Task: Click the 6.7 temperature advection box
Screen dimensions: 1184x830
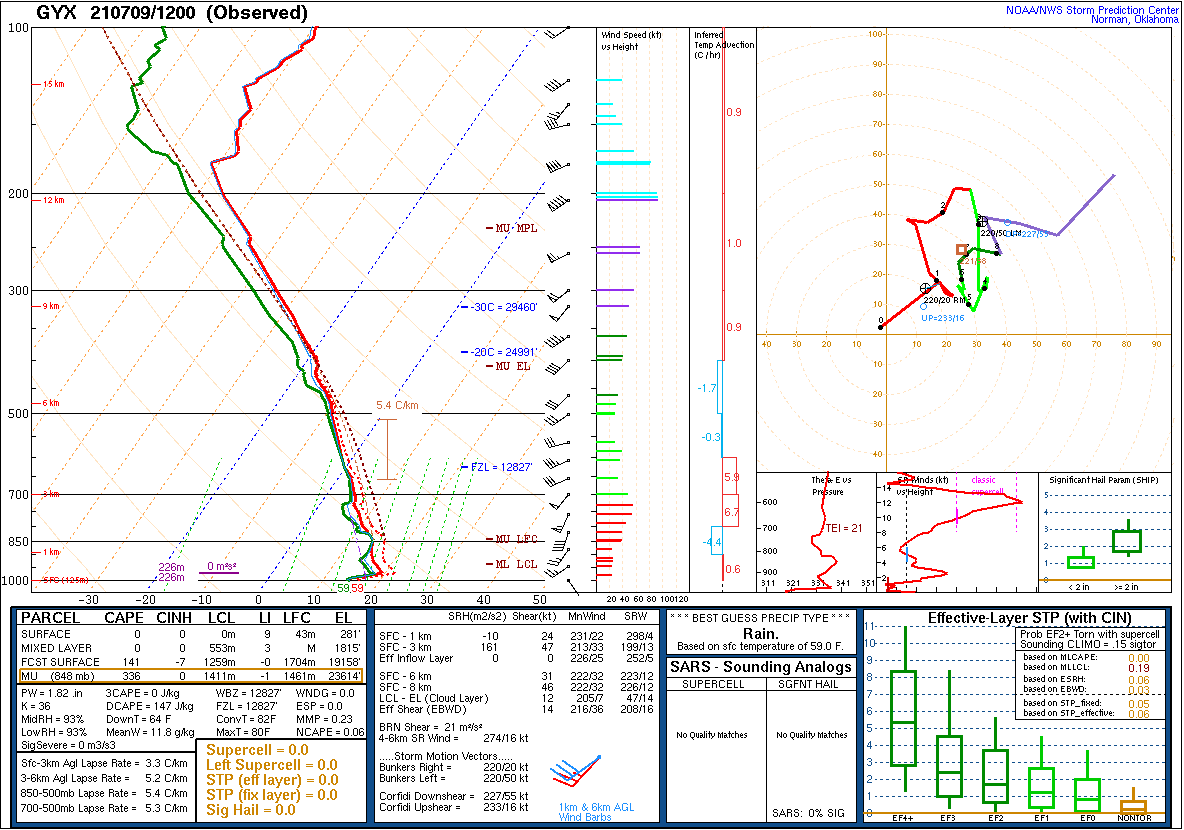Action: (731, 511)
